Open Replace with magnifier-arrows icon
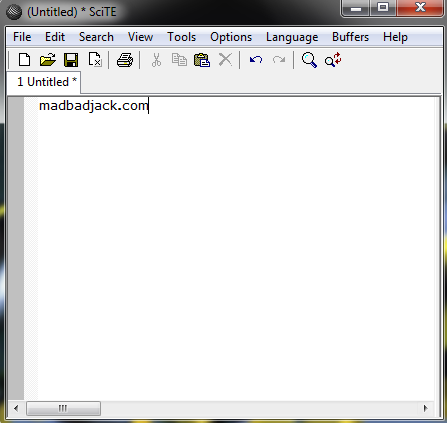The width and height of the screenshot is (447, 423). pyautogui.click(x=333, y=60)
